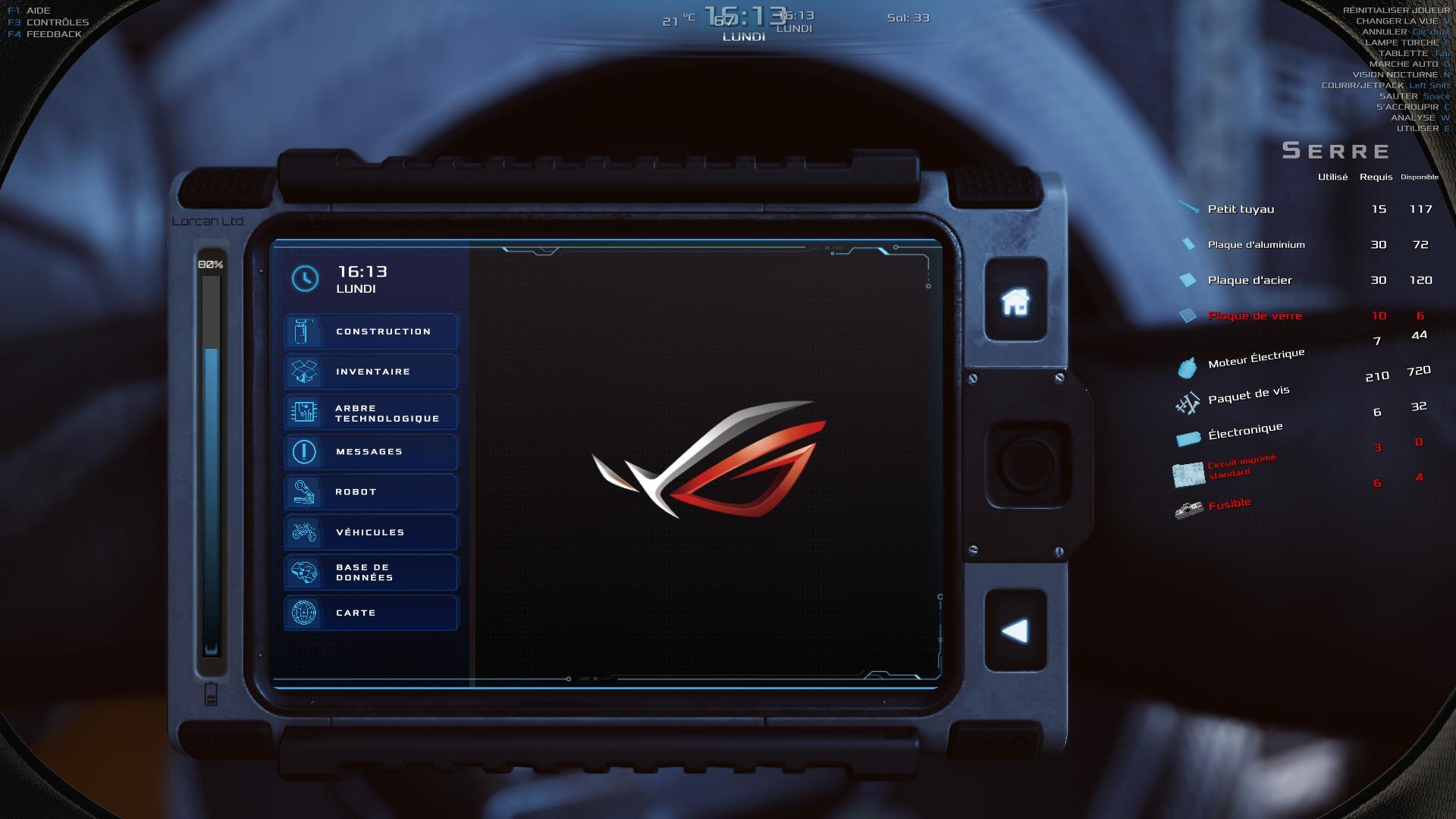This screenshot has height=819, width=1456.
Task: Click the tablet battery level bar
Action: tap(211, 465)
